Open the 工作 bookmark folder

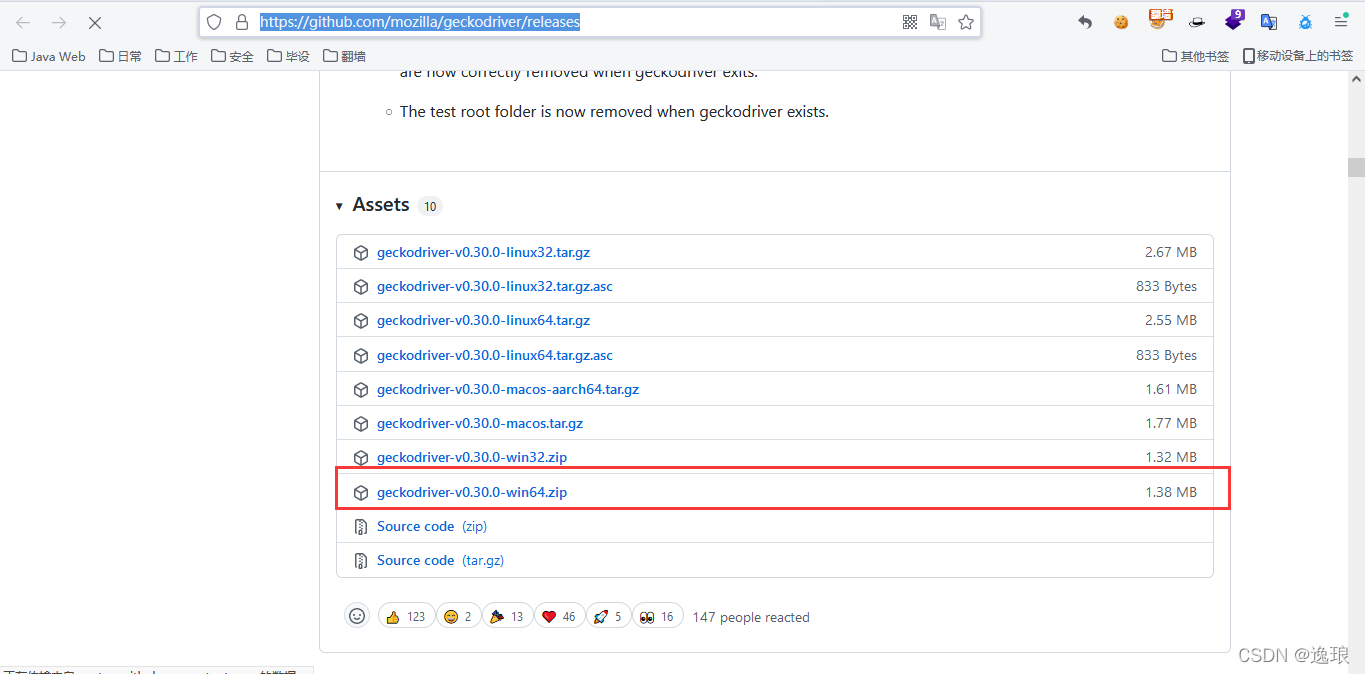coord(177,56)
